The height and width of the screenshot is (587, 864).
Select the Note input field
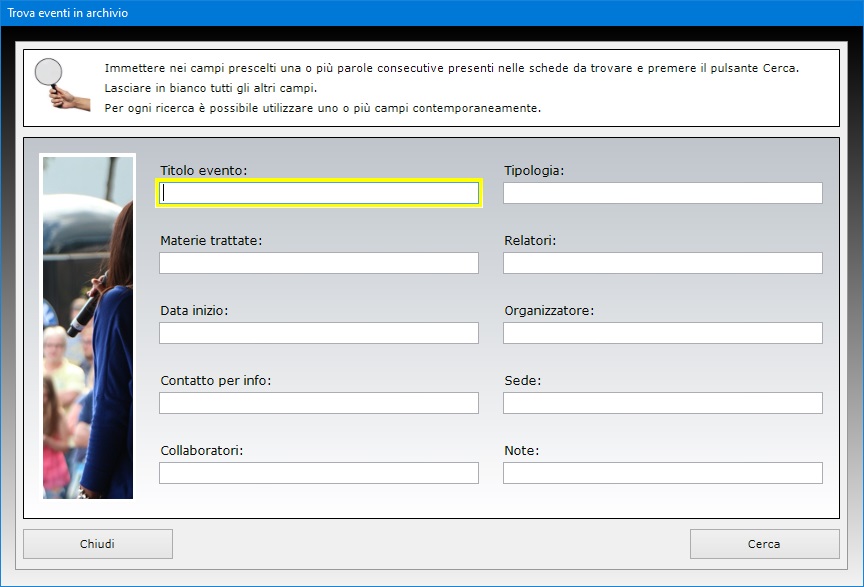click(x=662, y=473)
